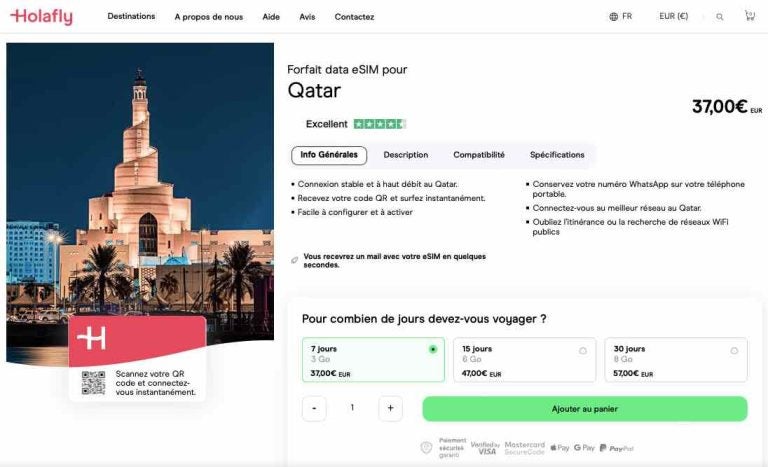Click the QR code image
The image size is (768, 467).
tap(93, 383)
